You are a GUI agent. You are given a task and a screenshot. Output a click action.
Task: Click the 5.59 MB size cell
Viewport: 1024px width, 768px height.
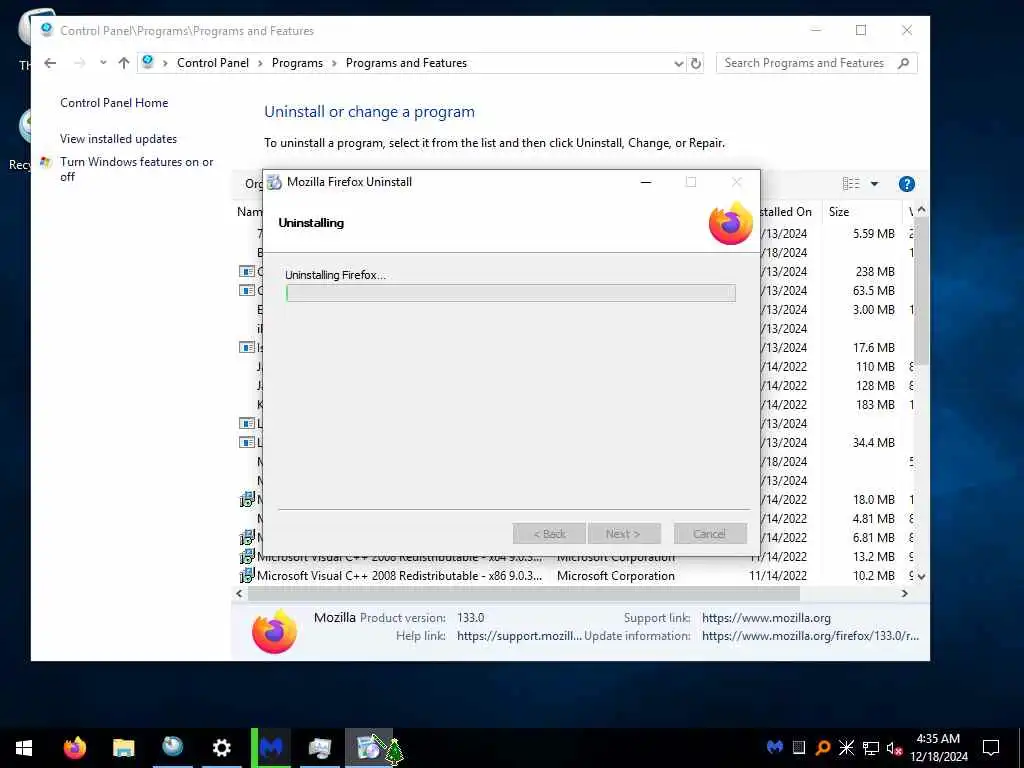873,234
